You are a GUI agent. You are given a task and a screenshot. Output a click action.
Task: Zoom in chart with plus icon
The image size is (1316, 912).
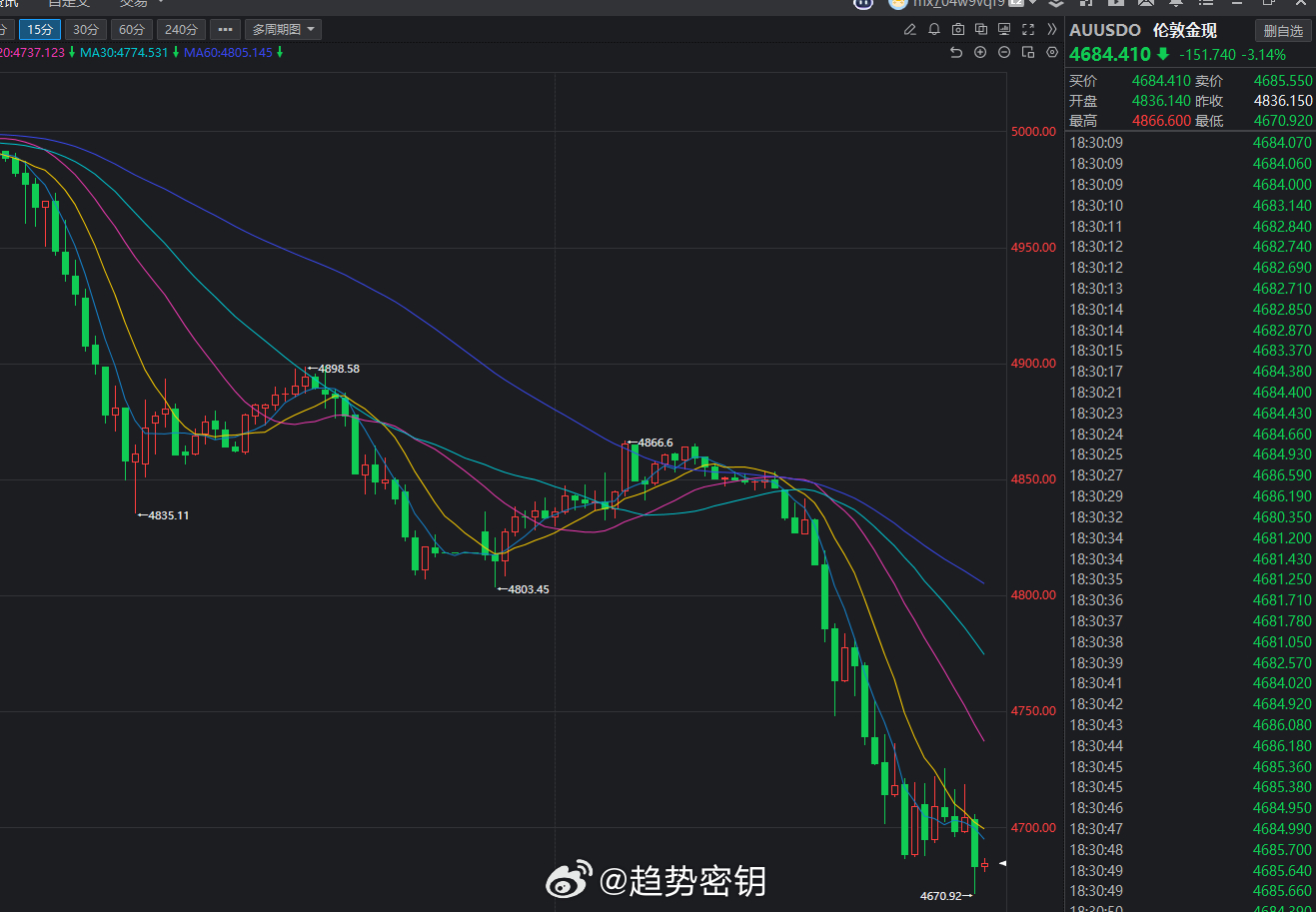(980, 53)
